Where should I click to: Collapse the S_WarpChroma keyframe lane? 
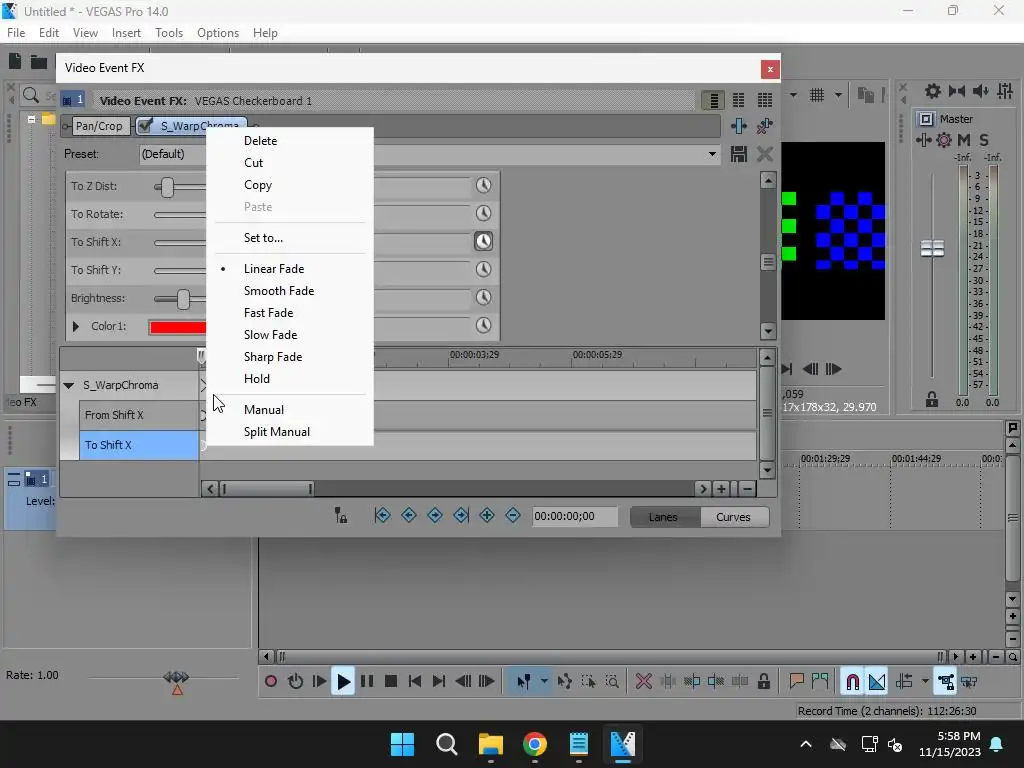(69, 385)
